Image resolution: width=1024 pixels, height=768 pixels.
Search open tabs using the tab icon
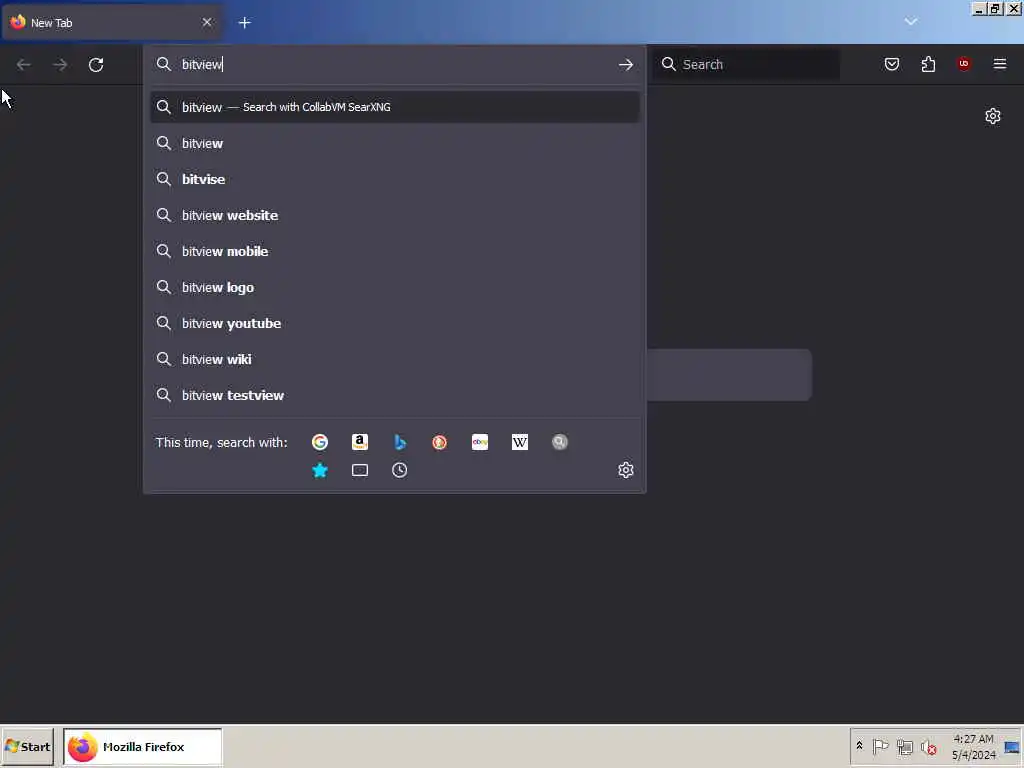point(360,470)
